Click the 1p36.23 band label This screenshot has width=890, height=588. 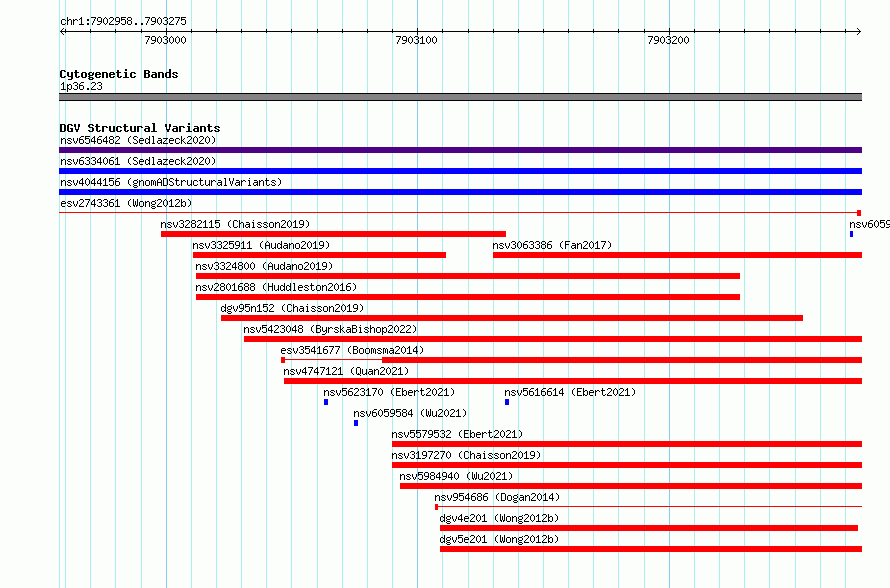pyautogui.click(x=81, y=86)
